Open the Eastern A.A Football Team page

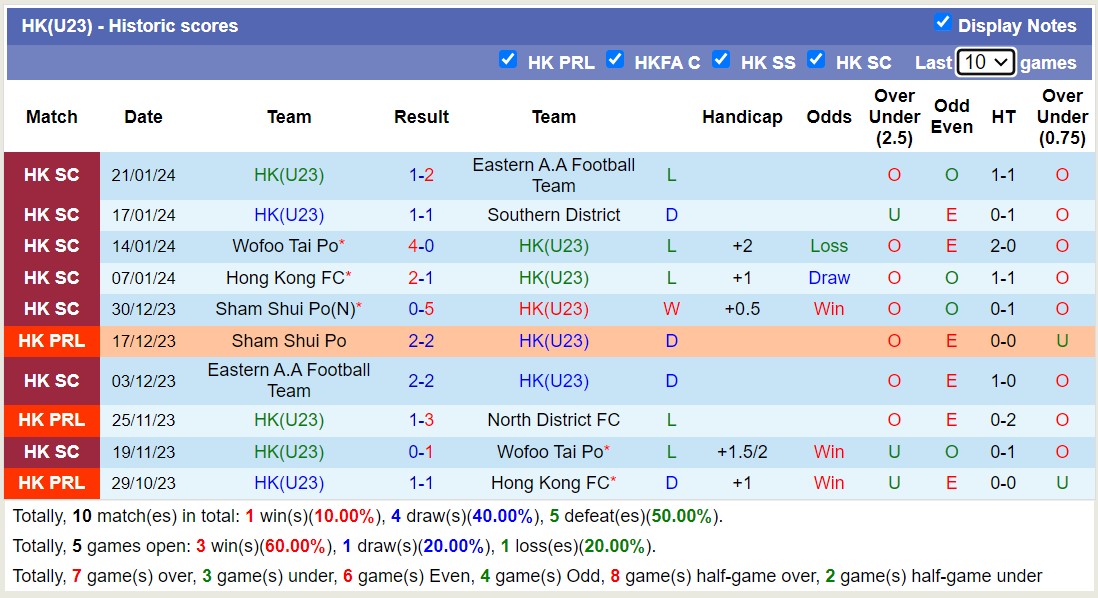(x=554, y=177)
